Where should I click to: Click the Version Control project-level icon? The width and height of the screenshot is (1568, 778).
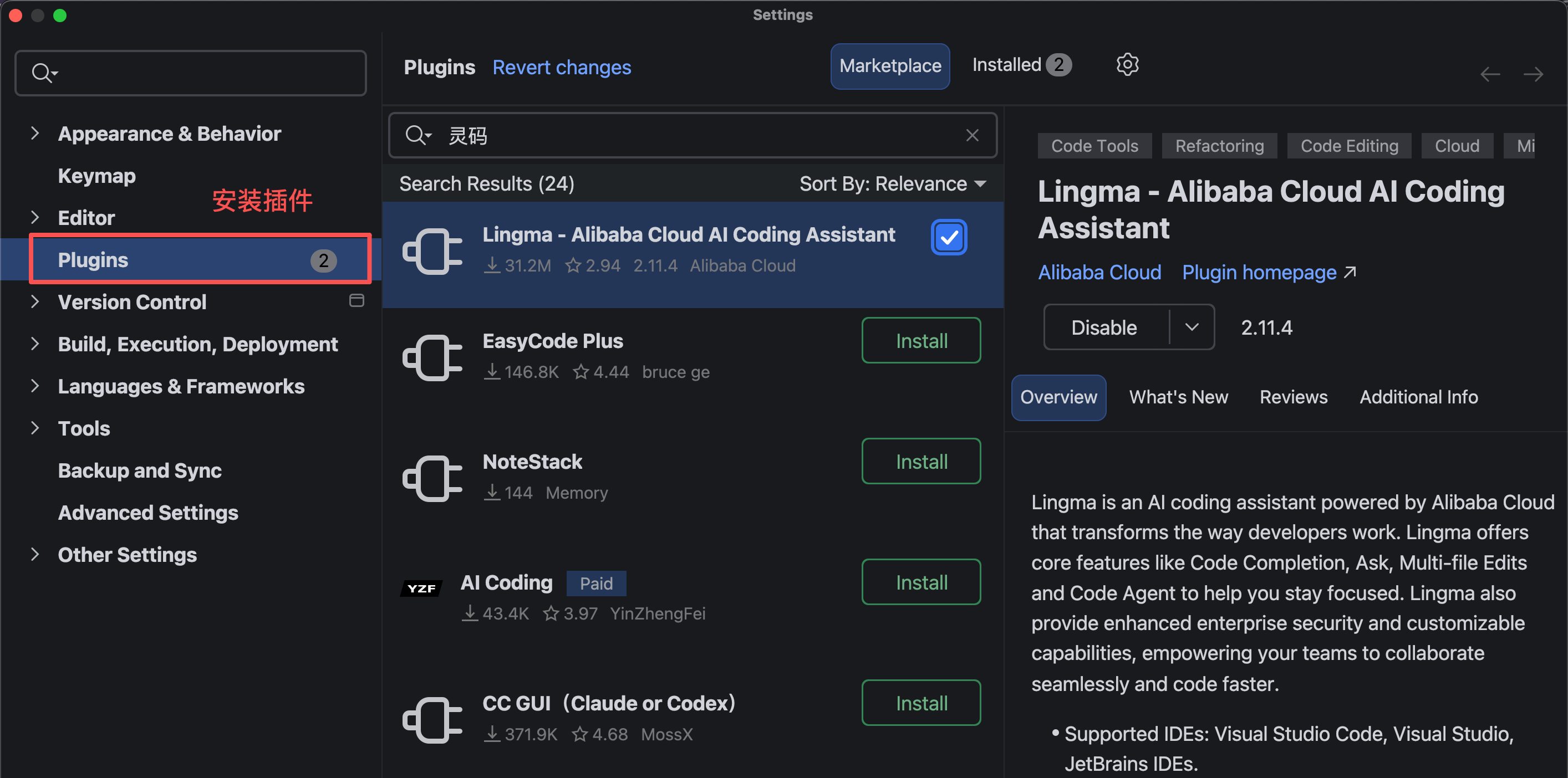(x=357, y=300)
